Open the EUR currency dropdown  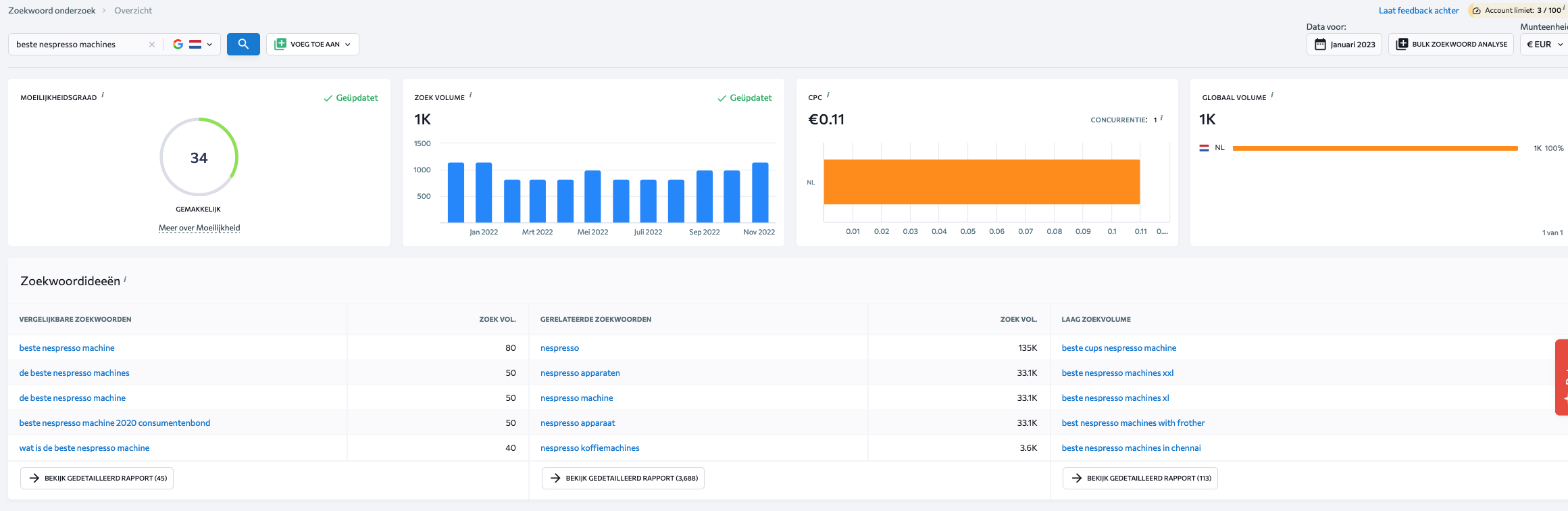[1544, 44]
